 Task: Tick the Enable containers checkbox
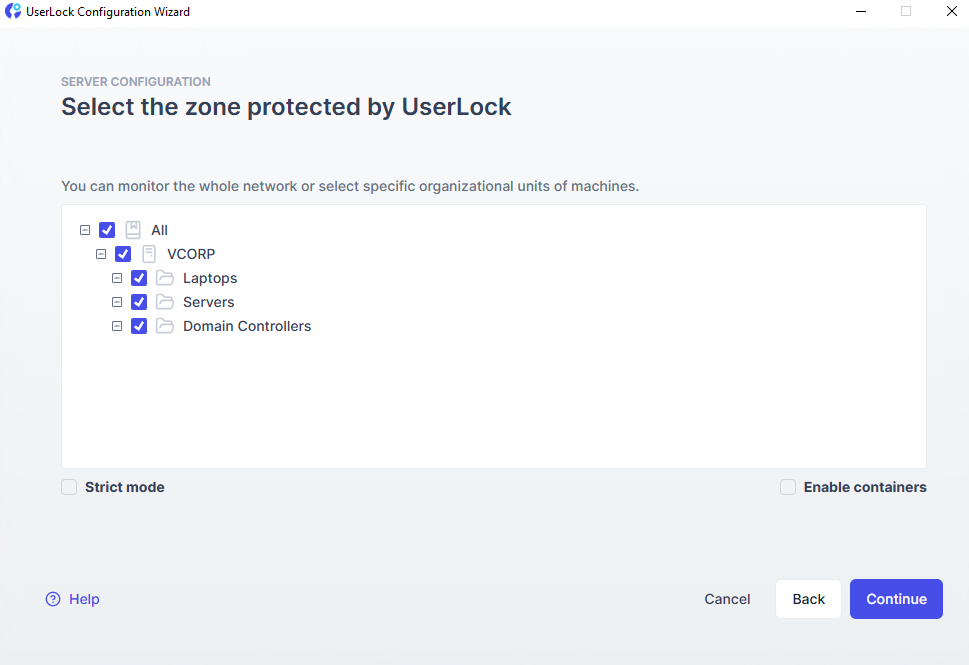788,487
